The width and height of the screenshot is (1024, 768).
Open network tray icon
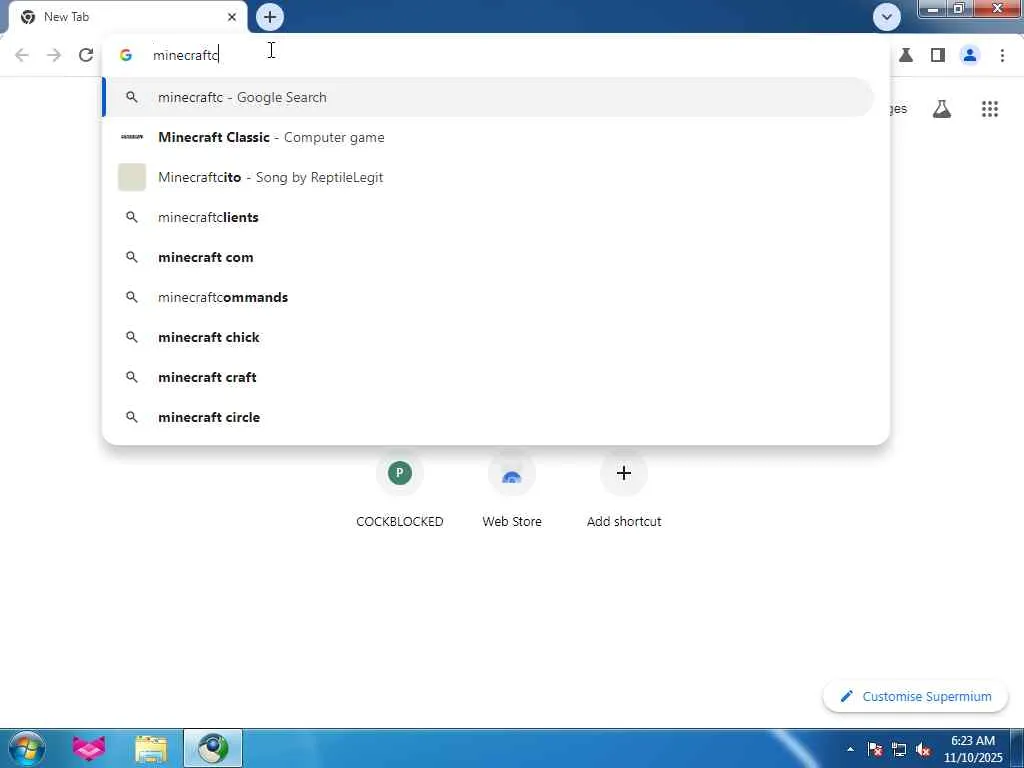(x=899, y=750)
